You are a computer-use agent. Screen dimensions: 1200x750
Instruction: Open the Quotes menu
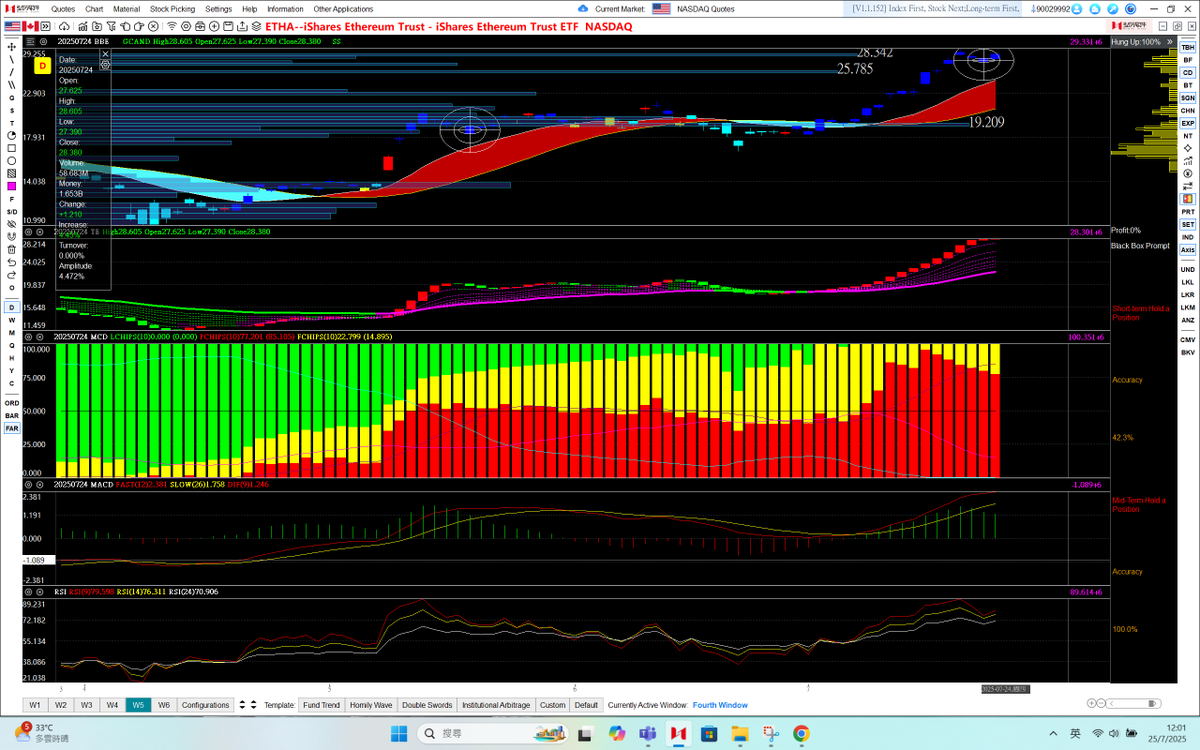pos(63,8)
